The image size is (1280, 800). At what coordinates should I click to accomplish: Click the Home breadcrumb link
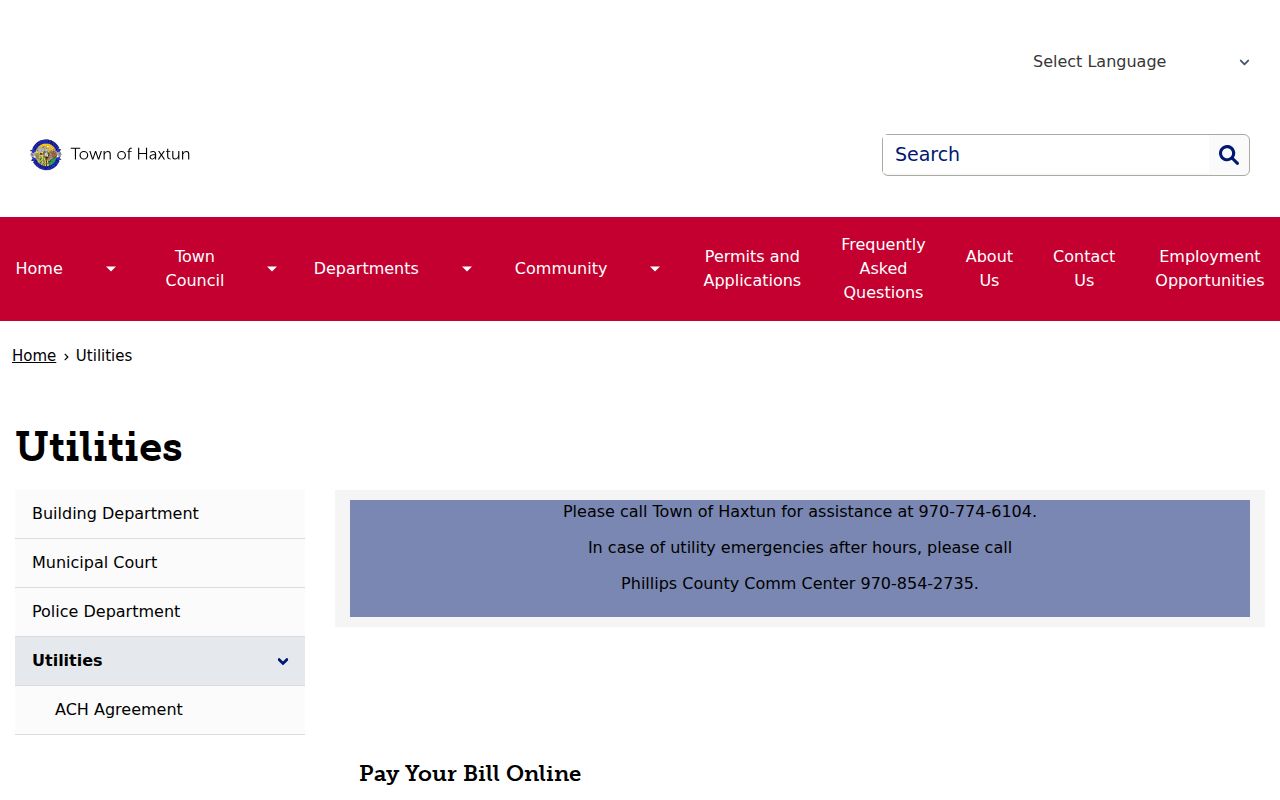[x=34, y=356]
